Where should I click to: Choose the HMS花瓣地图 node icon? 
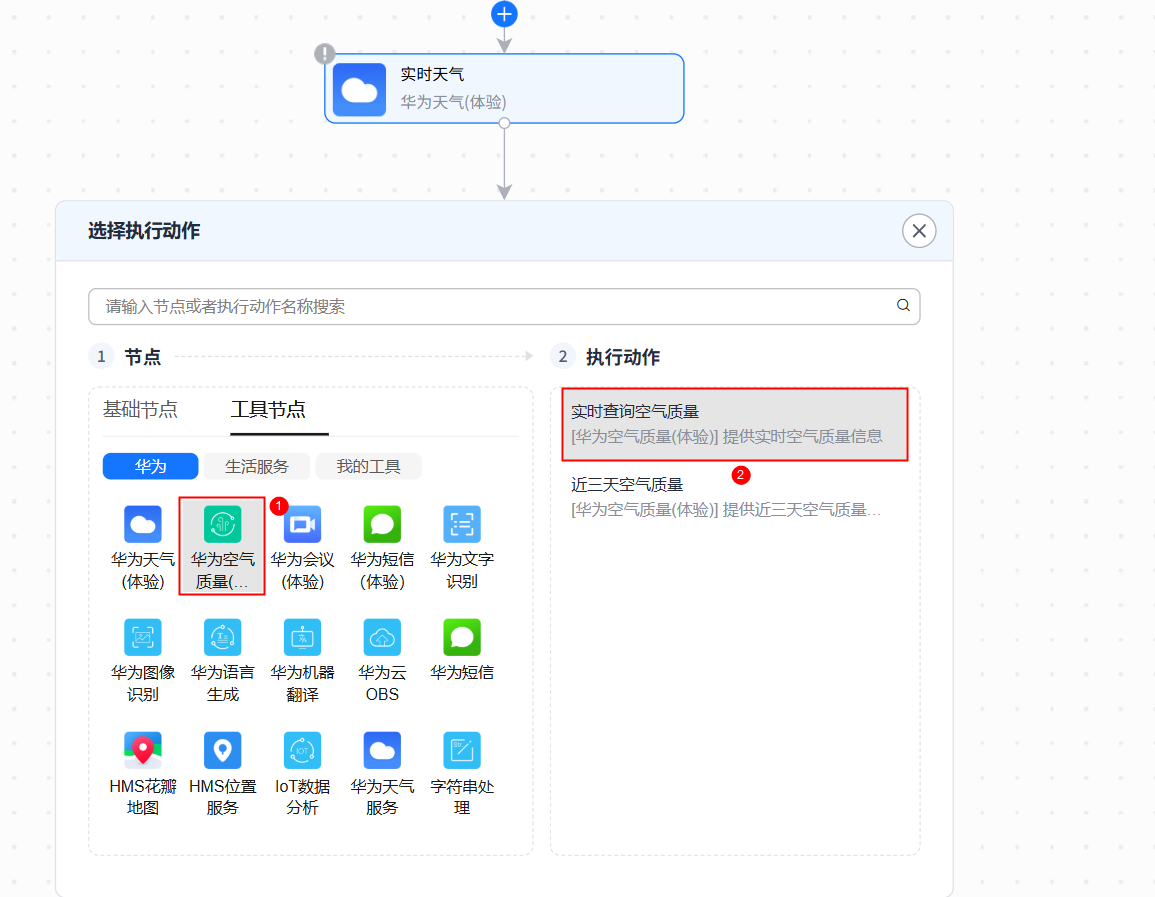143,750
